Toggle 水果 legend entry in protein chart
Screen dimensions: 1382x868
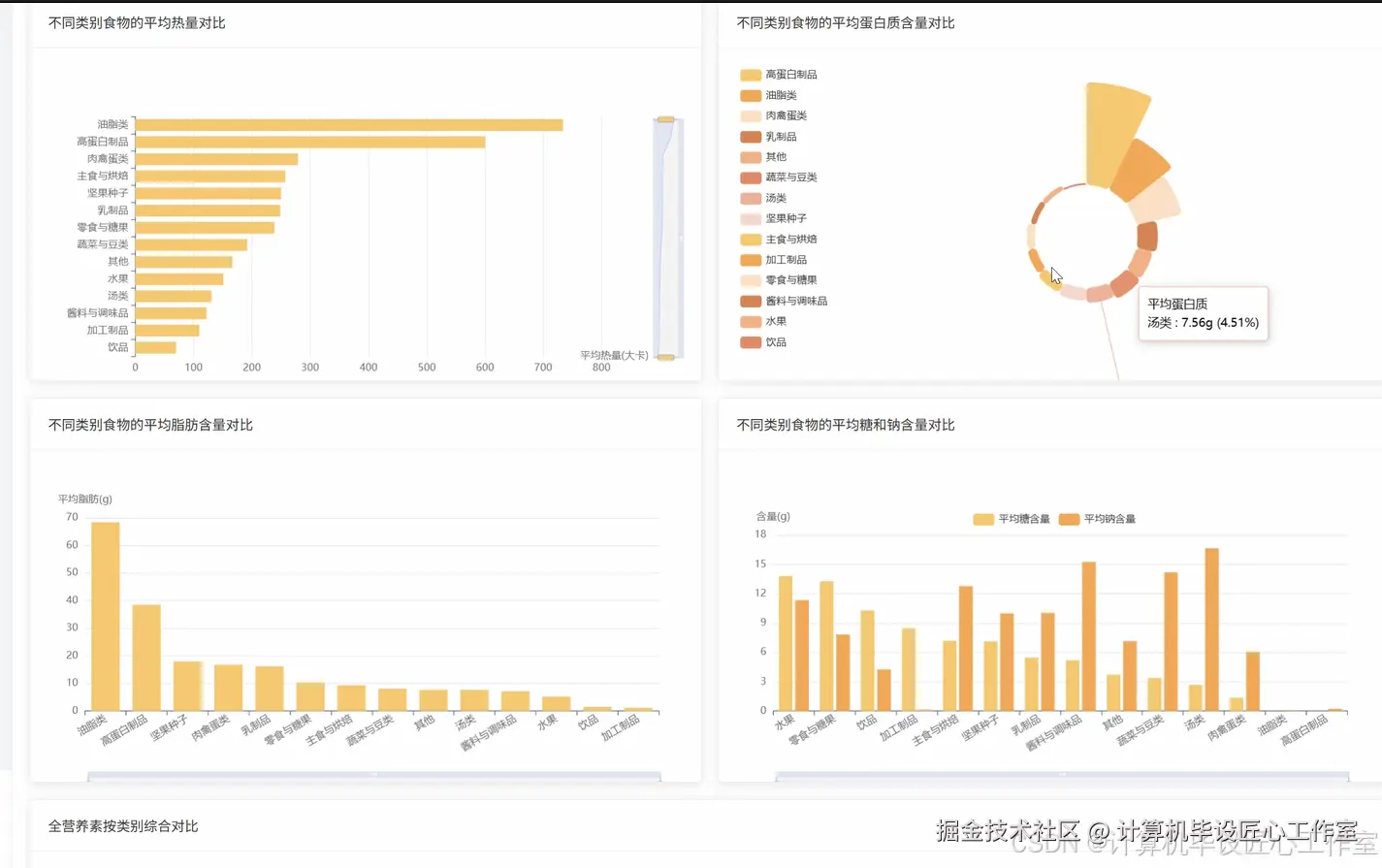pyautogui.click(x=763, y=322)
